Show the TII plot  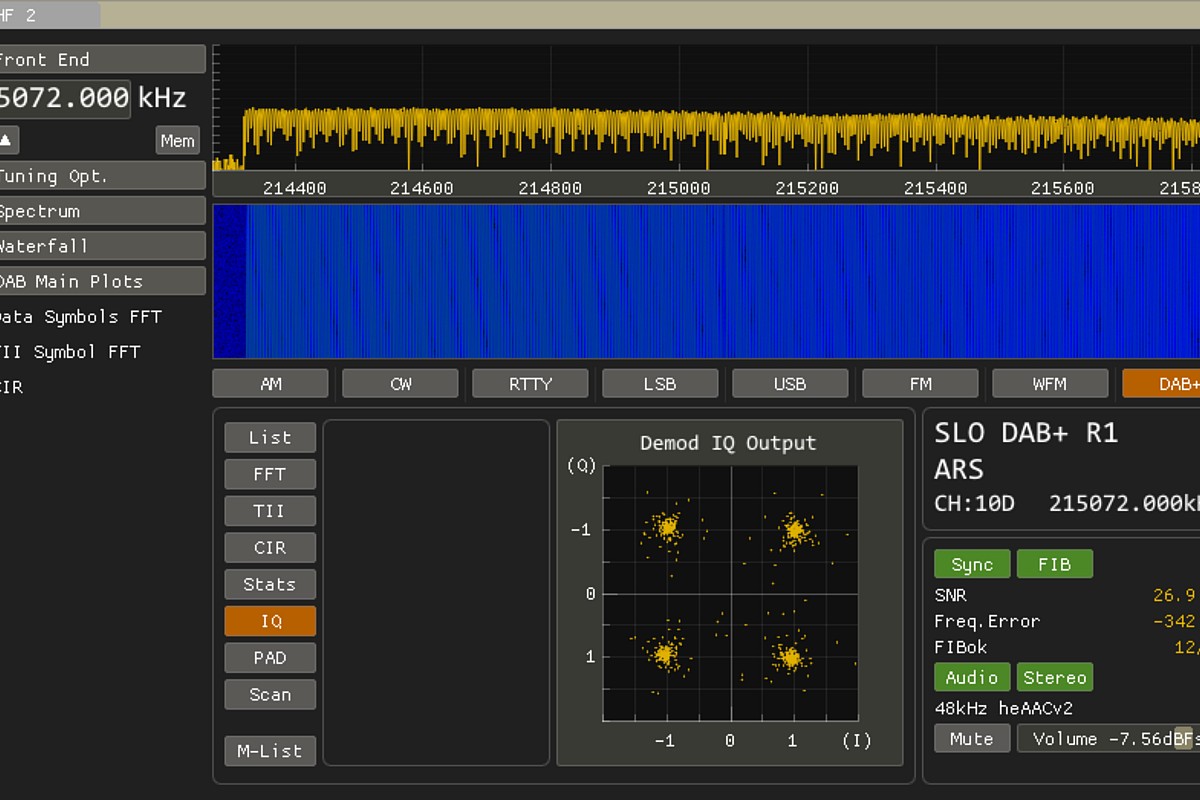click(x=270, y=511)
